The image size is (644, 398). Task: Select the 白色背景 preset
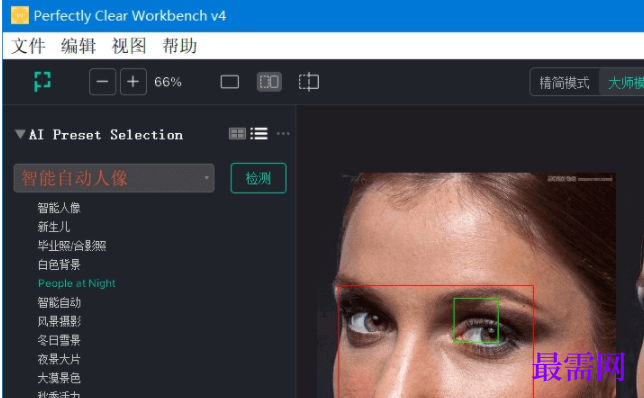coord(59,265)
